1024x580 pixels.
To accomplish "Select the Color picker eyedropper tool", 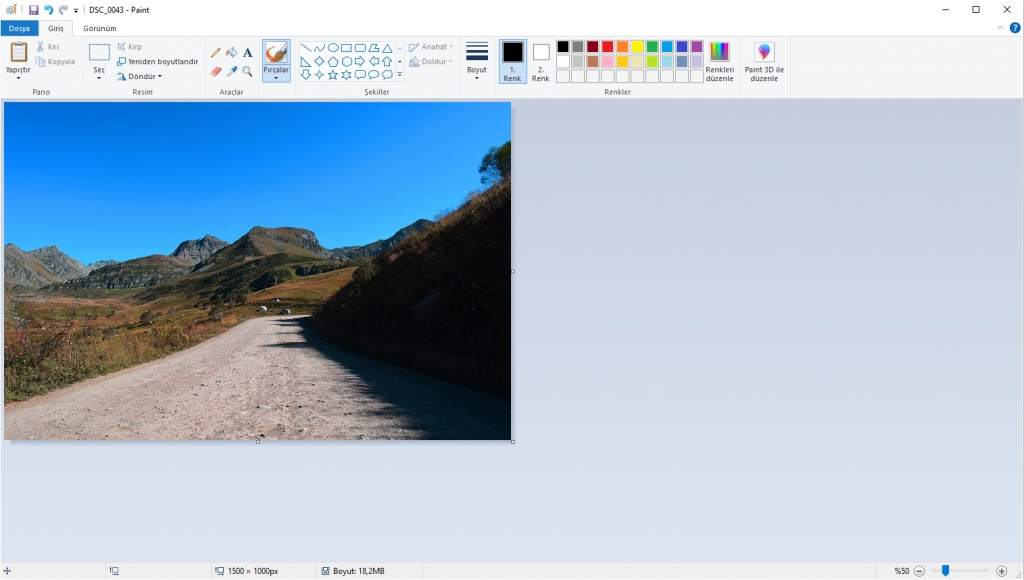I will (231, 70).
